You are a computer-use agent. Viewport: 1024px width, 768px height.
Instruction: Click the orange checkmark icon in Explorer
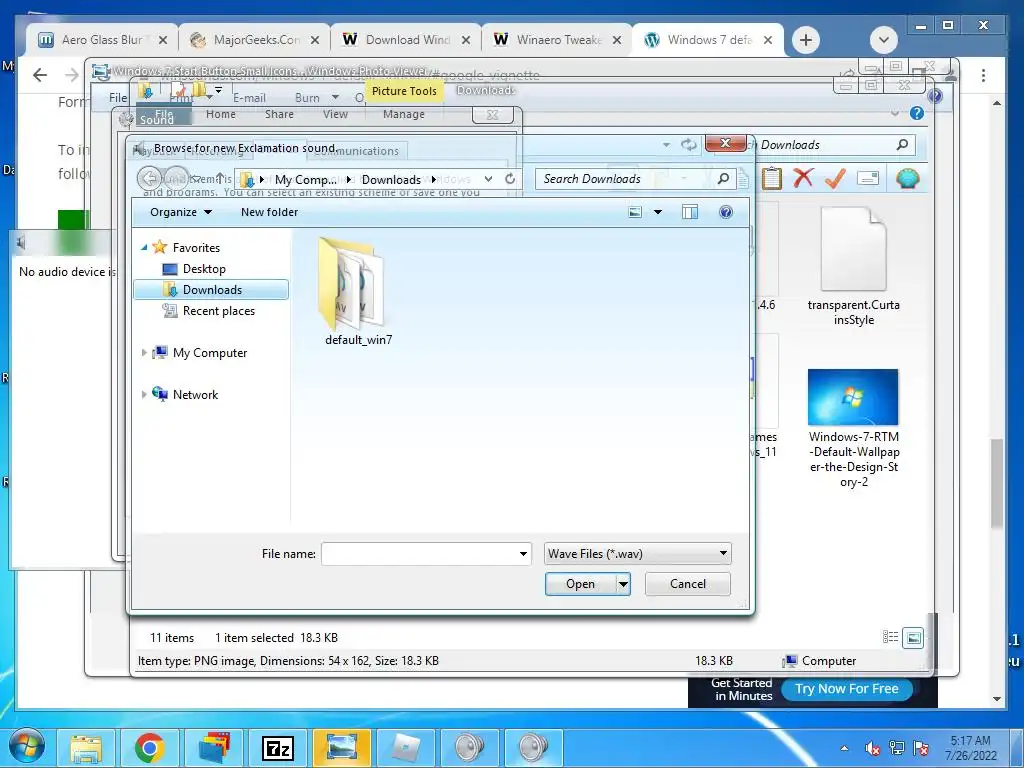835,178
